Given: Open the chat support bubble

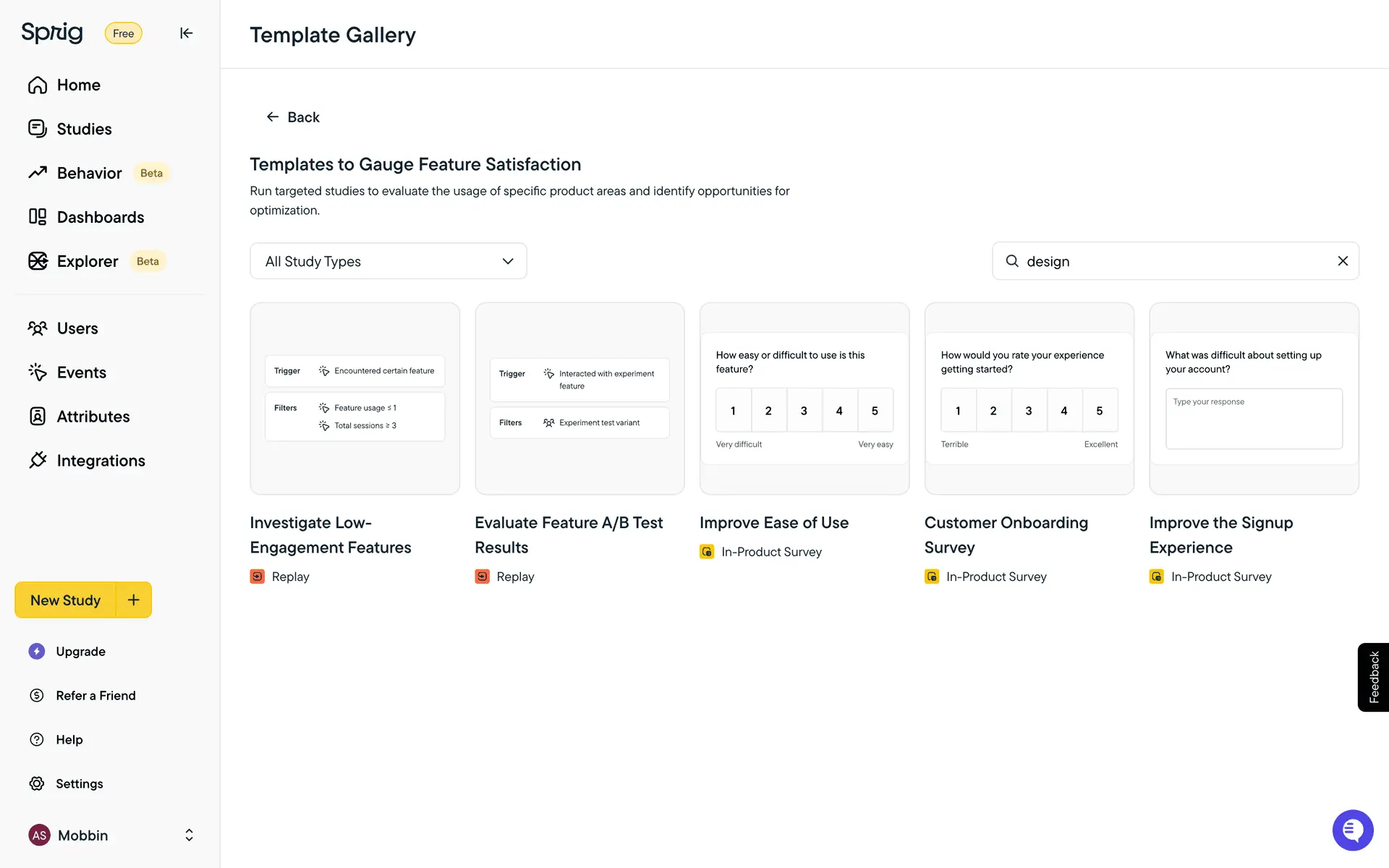Looking at the screenshot, I should point(1352,830).
